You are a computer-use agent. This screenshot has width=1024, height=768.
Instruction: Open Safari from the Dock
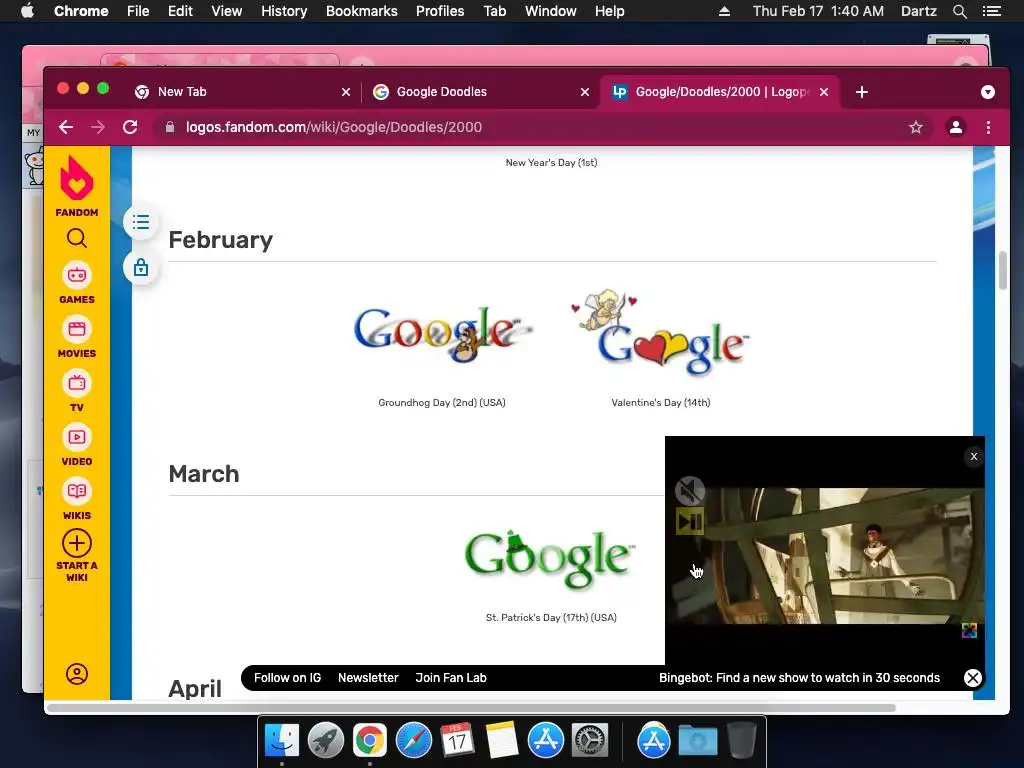click(414, 741)
